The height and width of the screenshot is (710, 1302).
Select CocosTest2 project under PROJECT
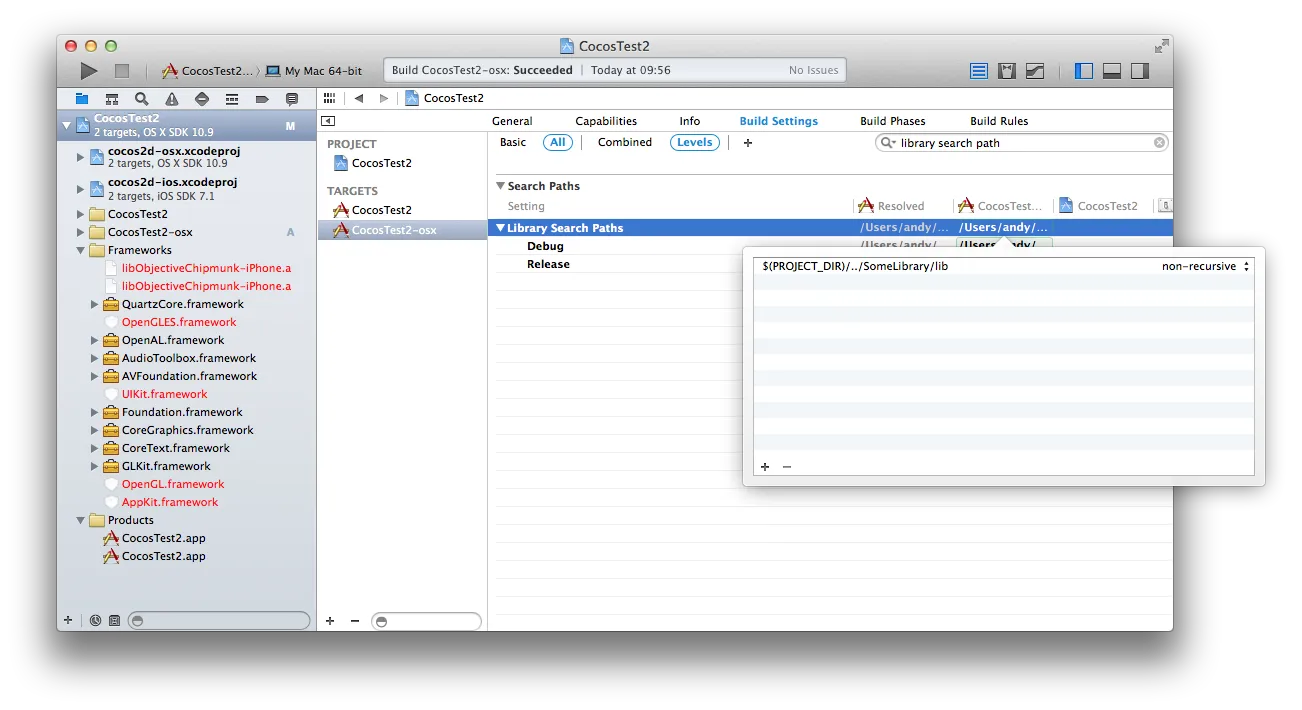pos(372,163)
